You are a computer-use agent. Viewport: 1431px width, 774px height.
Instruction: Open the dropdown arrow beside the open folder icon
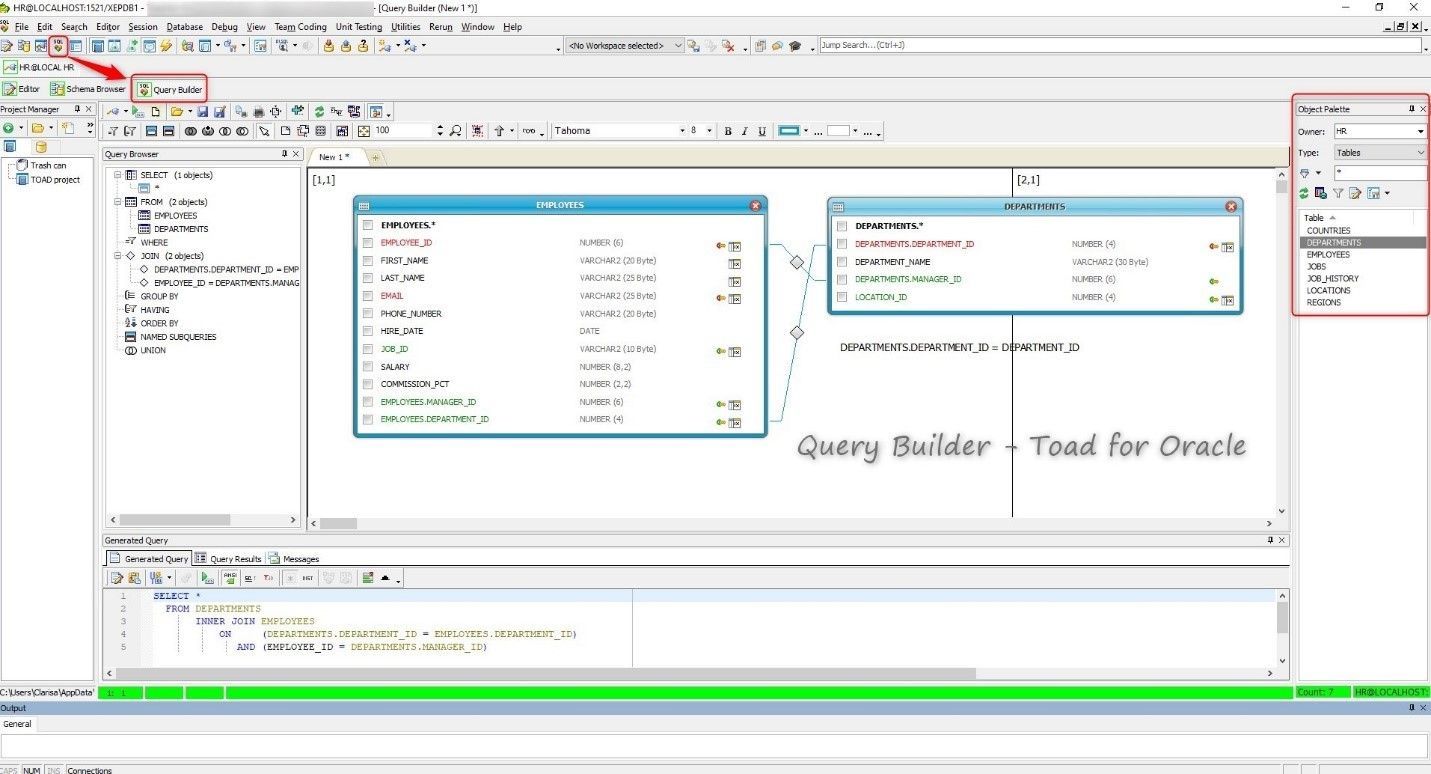[x=190, y=112]
